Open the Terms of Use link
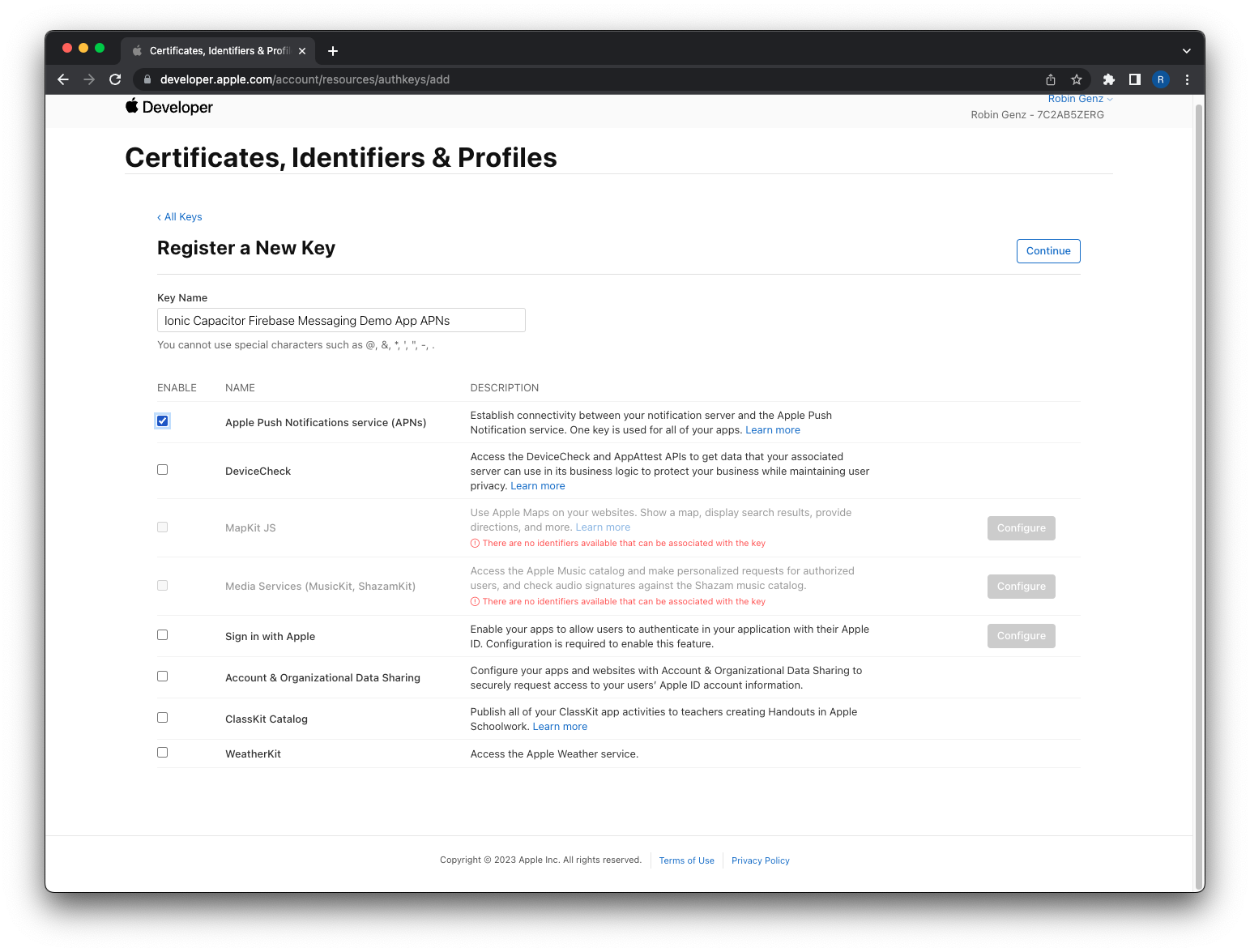This screenshot has width=1250, height=952. pyautogui.click(x=686, y=860)
